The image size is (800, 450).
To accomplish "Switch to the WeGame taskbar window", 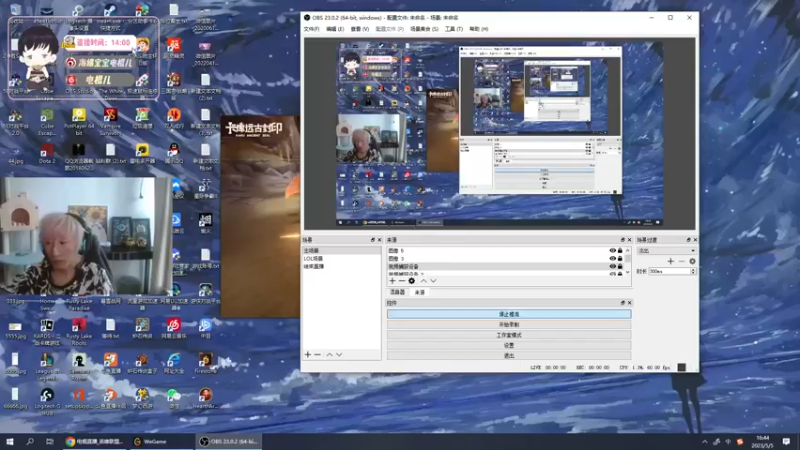I will coord(161,441).
